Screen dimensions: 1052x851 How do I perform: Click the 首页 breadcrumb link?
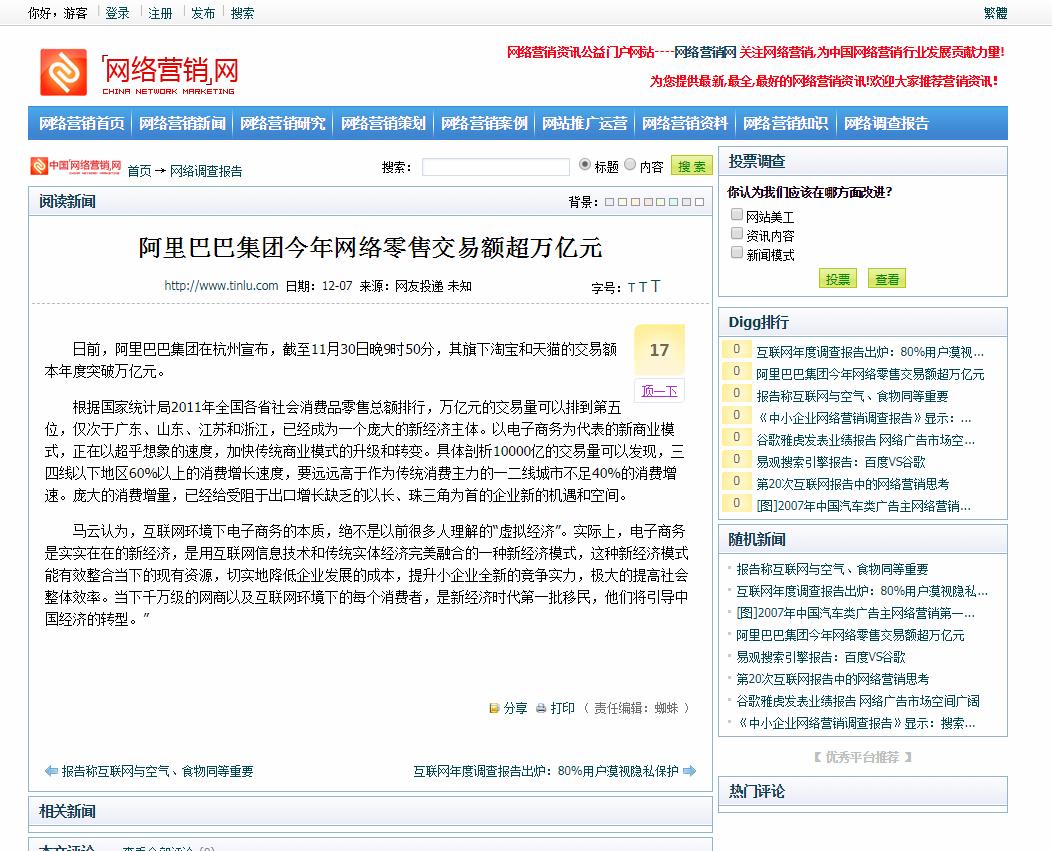[140, 171]
